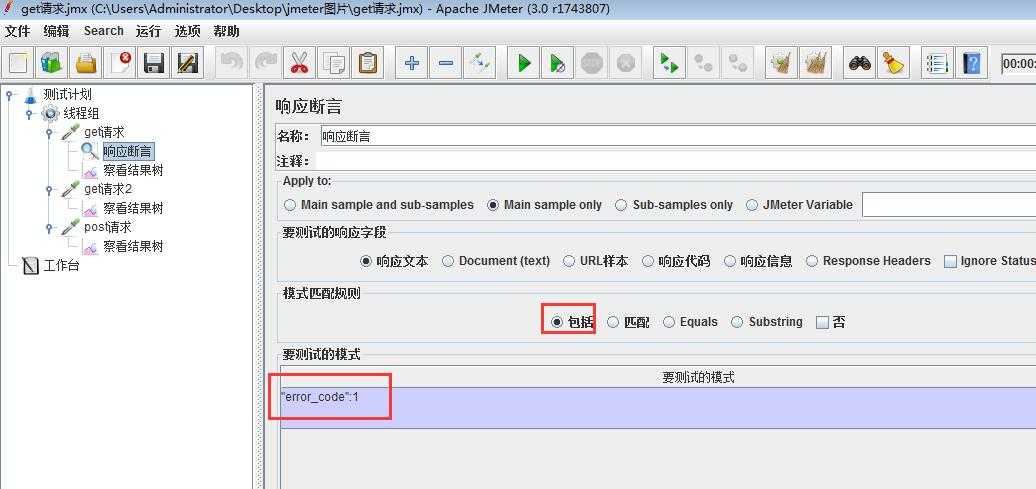Clear results with single broom icon
The width and height of the screenshot is (1036, 489).
(781, 63)
